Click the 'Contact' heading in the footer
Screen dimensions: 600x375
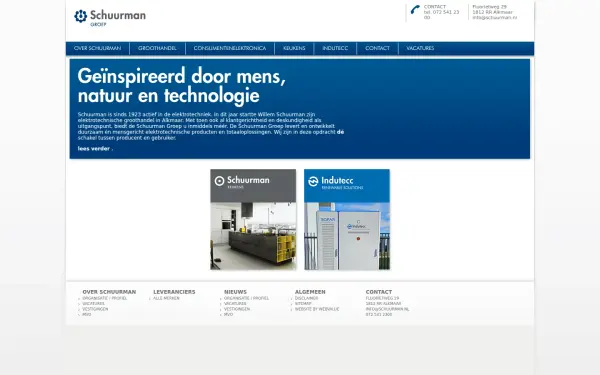point(378,292)
